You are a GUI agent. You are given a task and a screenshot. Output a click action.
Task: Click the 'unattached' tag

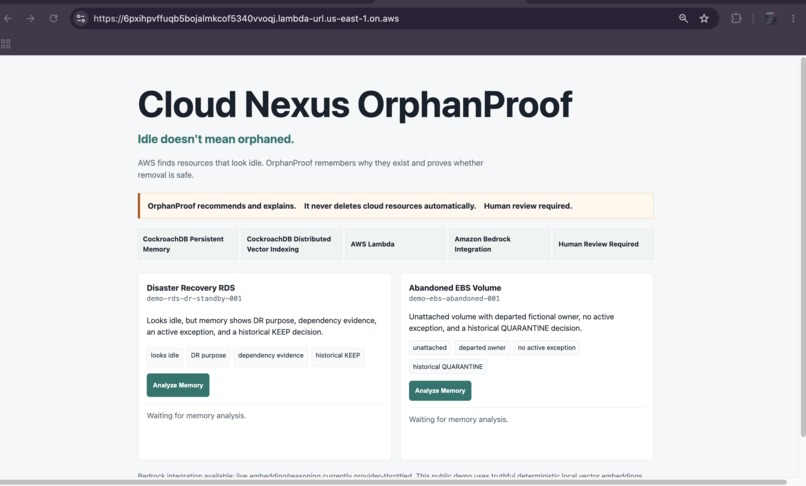tap(430, 348)
